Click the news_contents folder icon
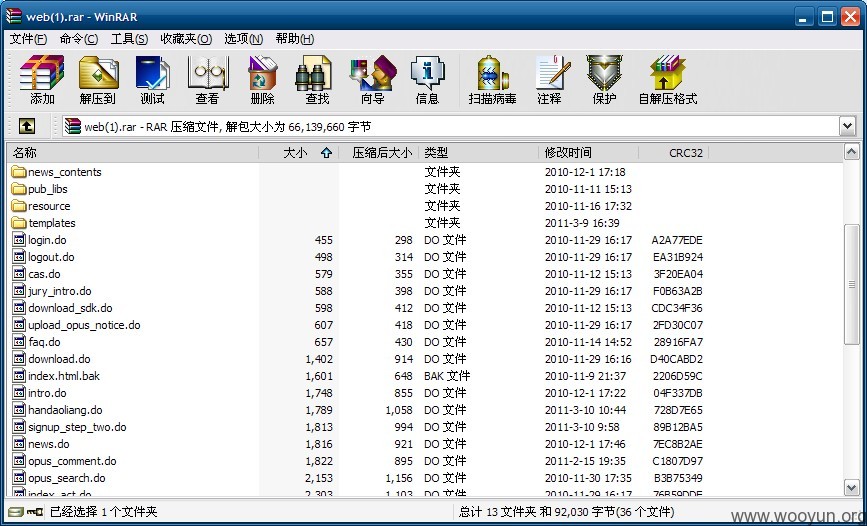Image resolution: width=867 pixels, height=526 pixels. click(19, 172)
